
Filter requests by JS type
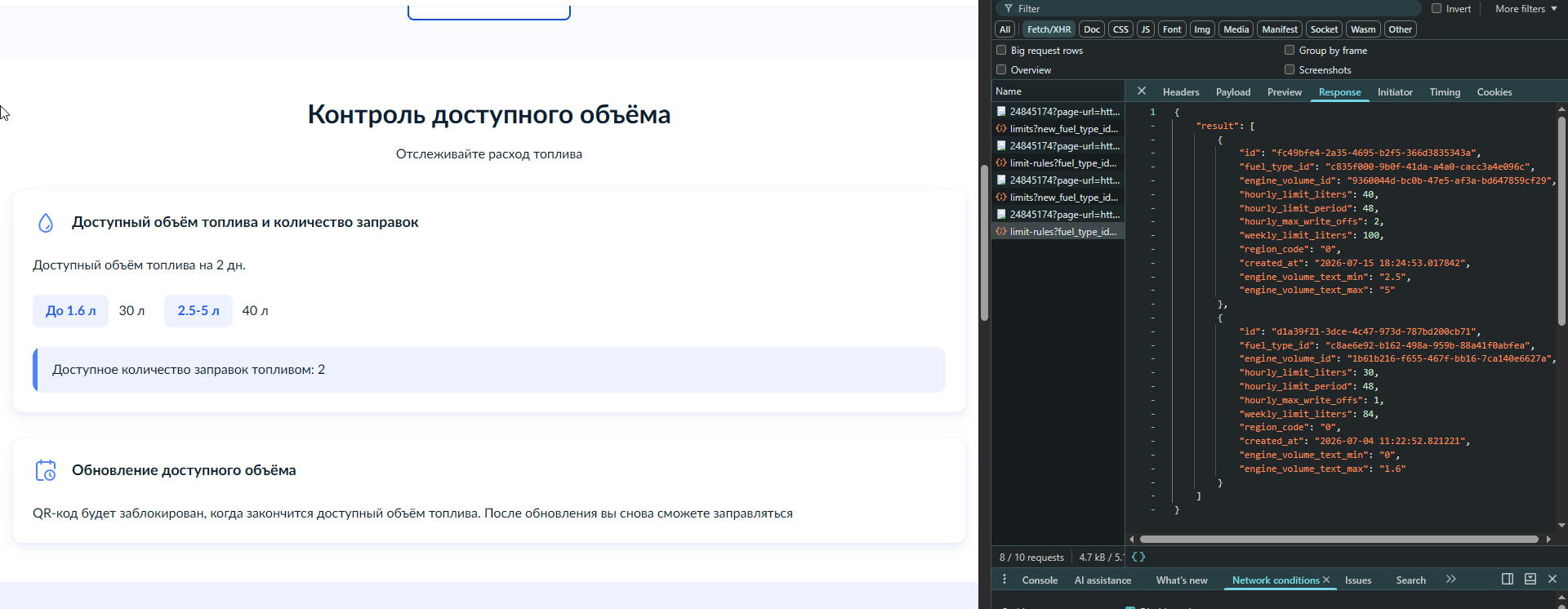[x=1146, y=29]
